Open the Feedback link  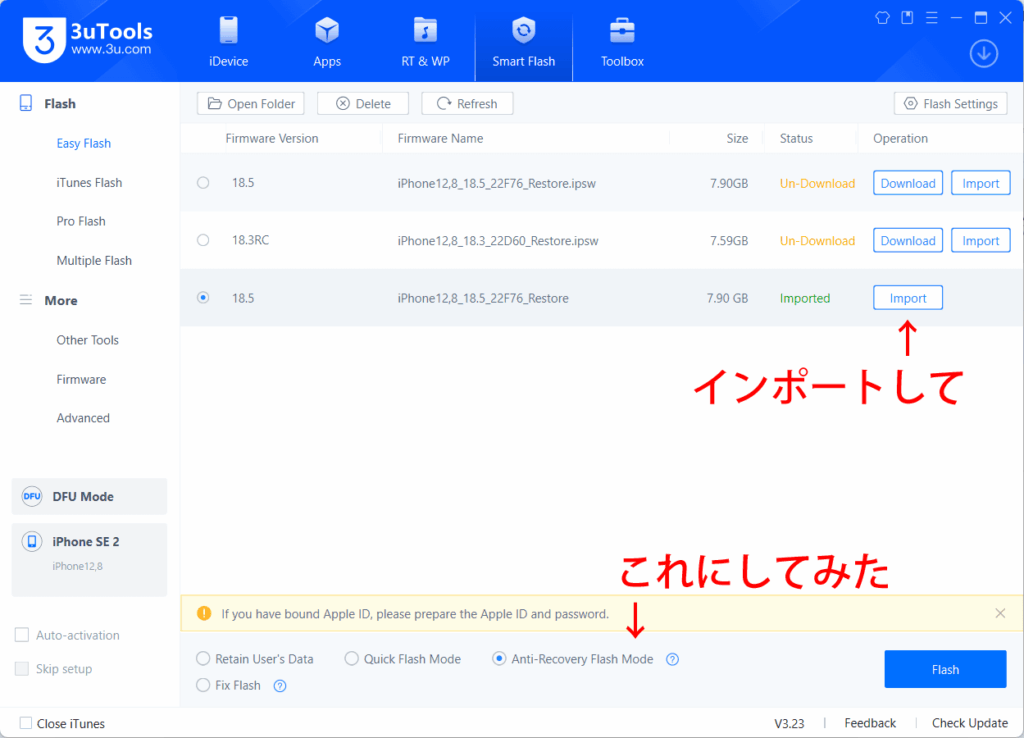click(x=870, y=723)
